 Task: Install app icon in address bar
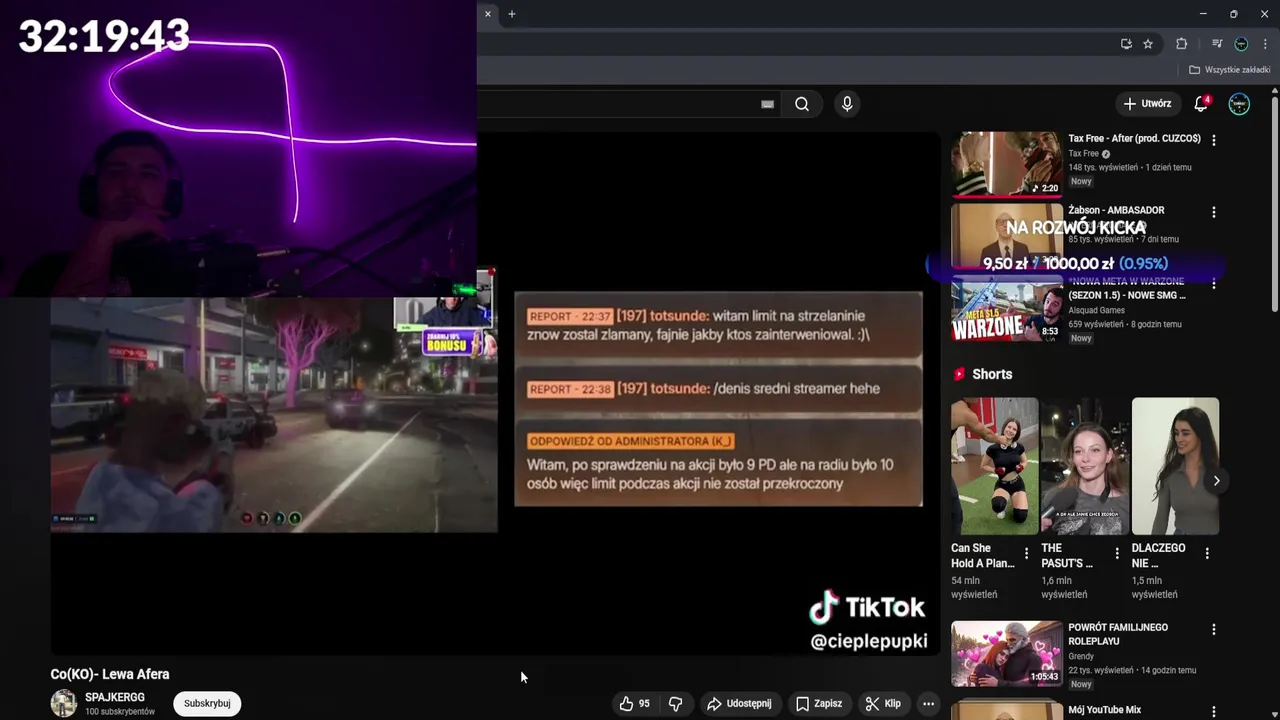coord(1126,44)
